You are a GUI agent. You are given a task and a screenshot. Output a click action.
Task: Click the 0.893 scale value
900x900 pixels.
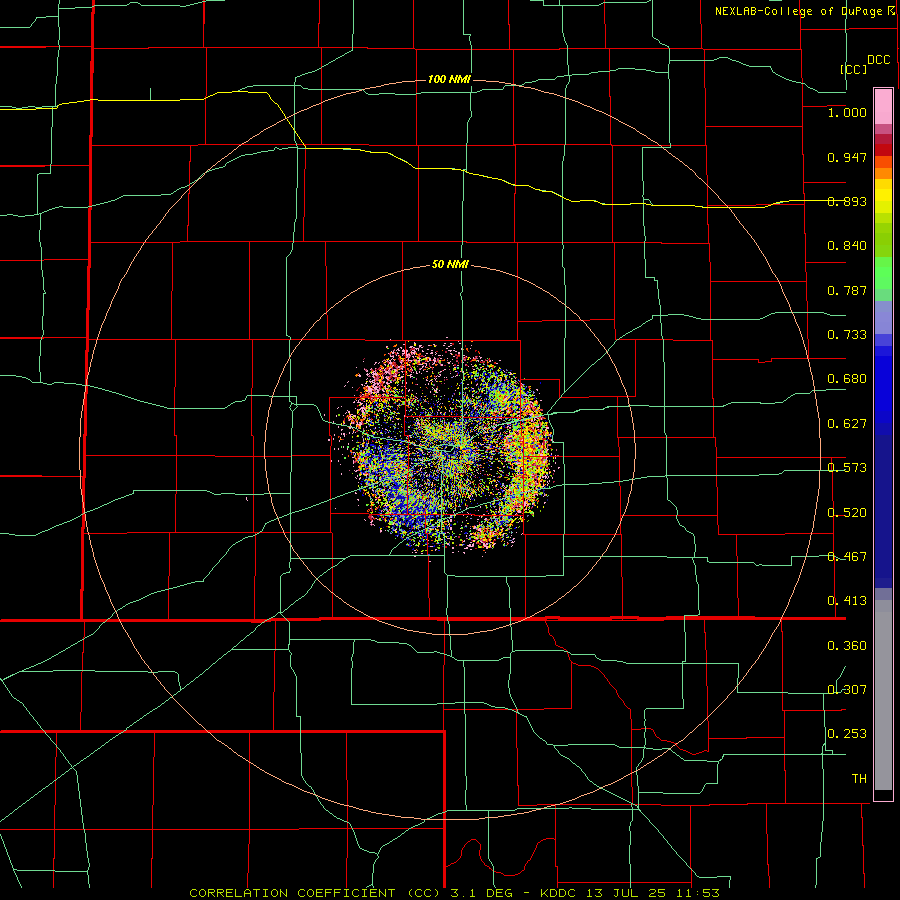(847, 201)
